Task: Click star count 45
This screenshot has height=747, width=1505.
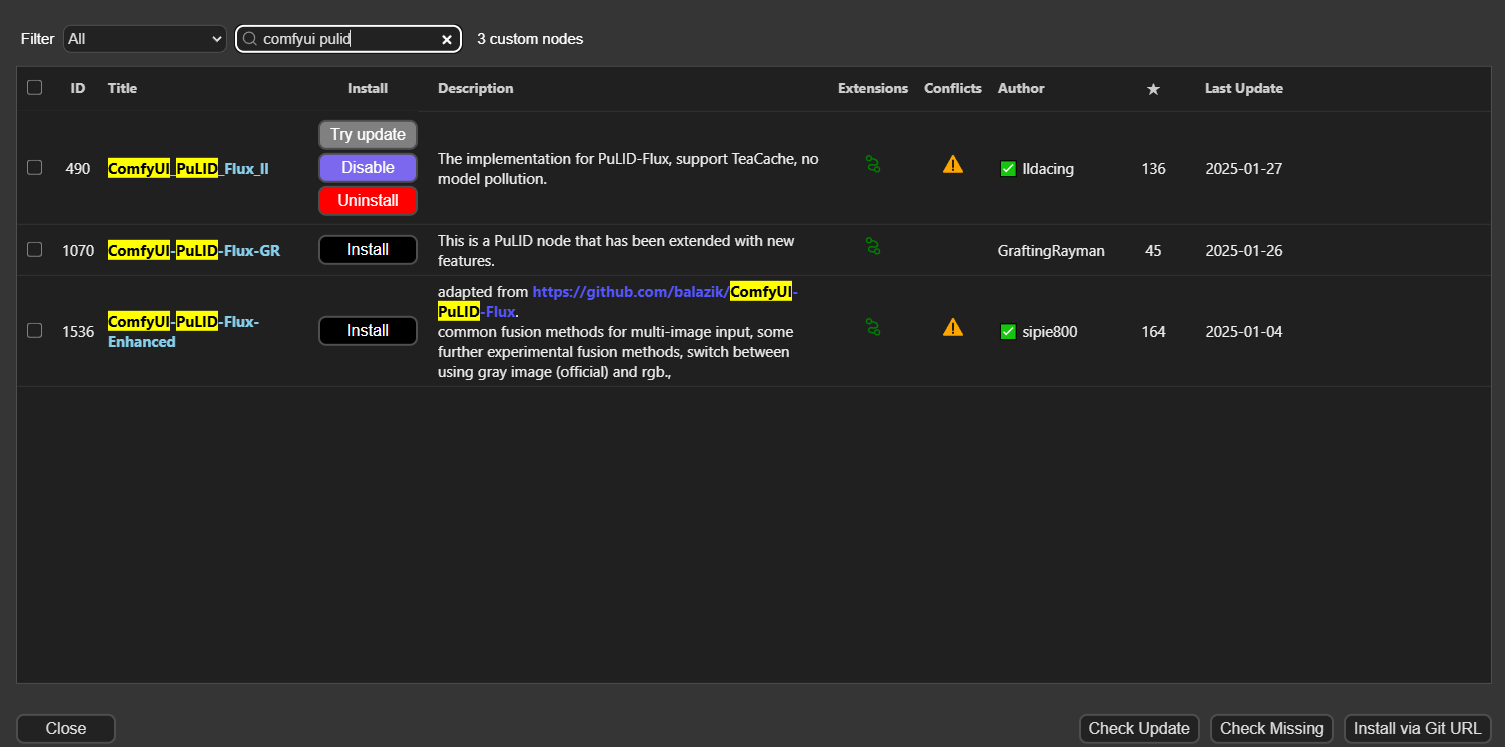Action: (x=1153, y=251)
